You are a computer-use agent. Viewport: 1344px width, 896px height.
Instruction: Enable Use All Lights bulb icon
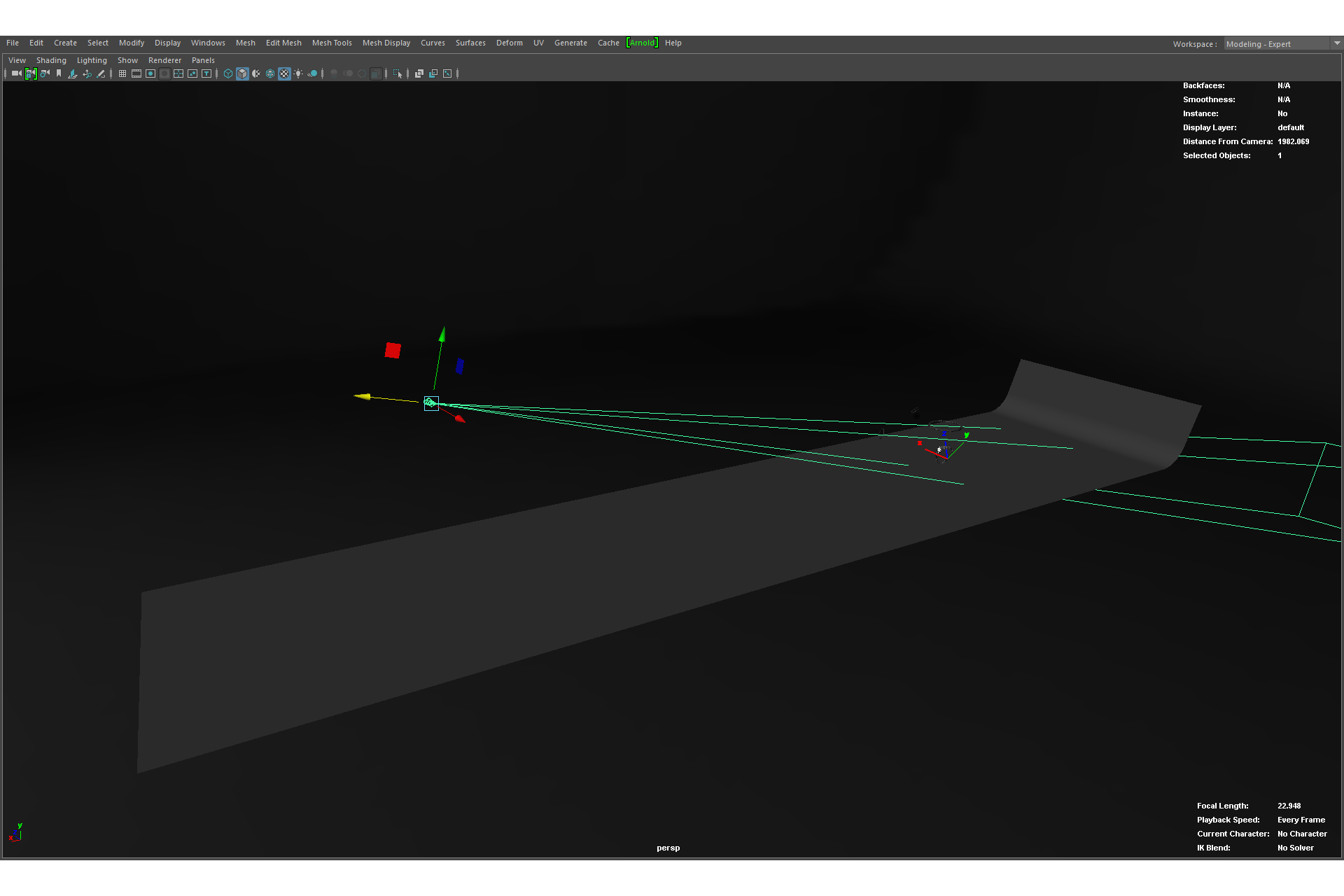299,73
